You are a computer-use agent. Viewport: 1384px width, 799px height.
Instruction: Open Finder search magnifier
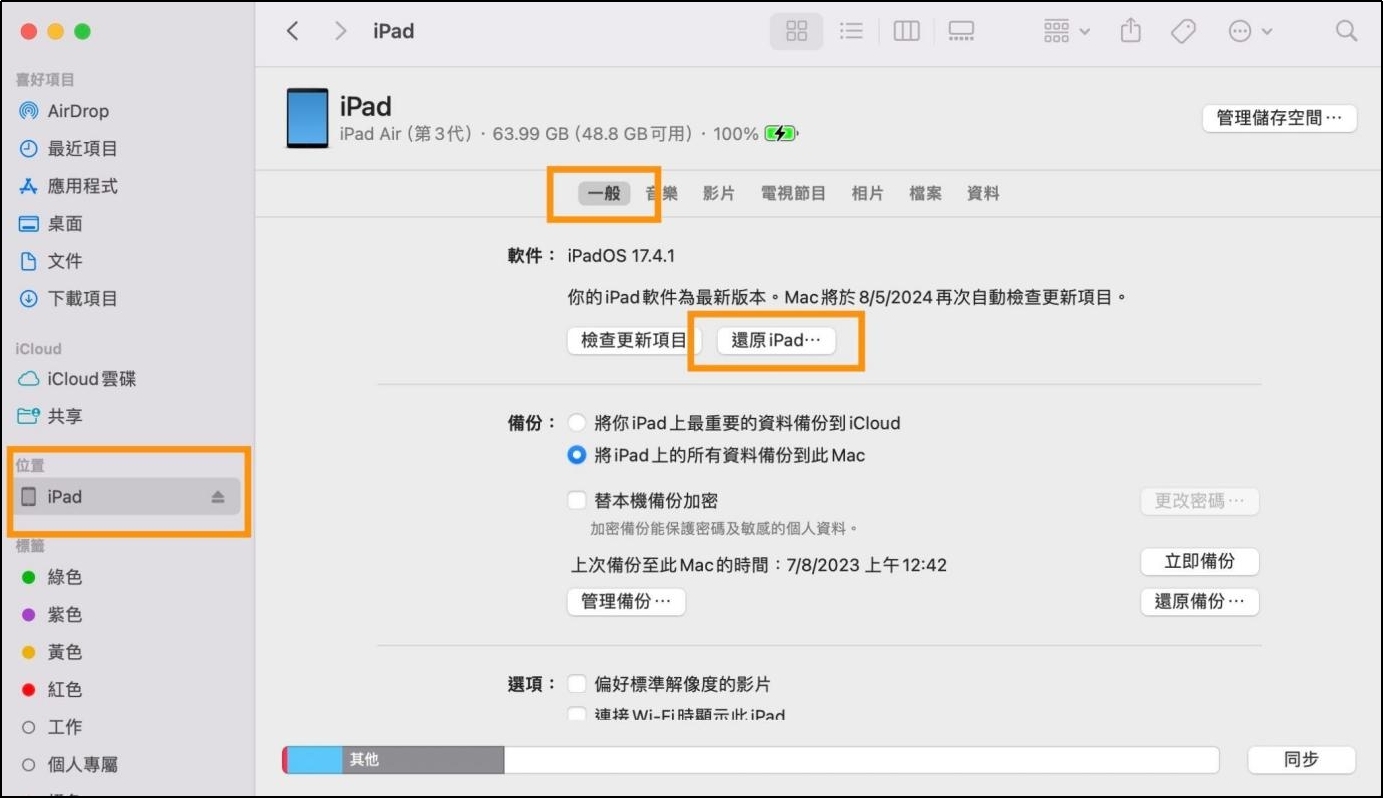coord(1347,31)
